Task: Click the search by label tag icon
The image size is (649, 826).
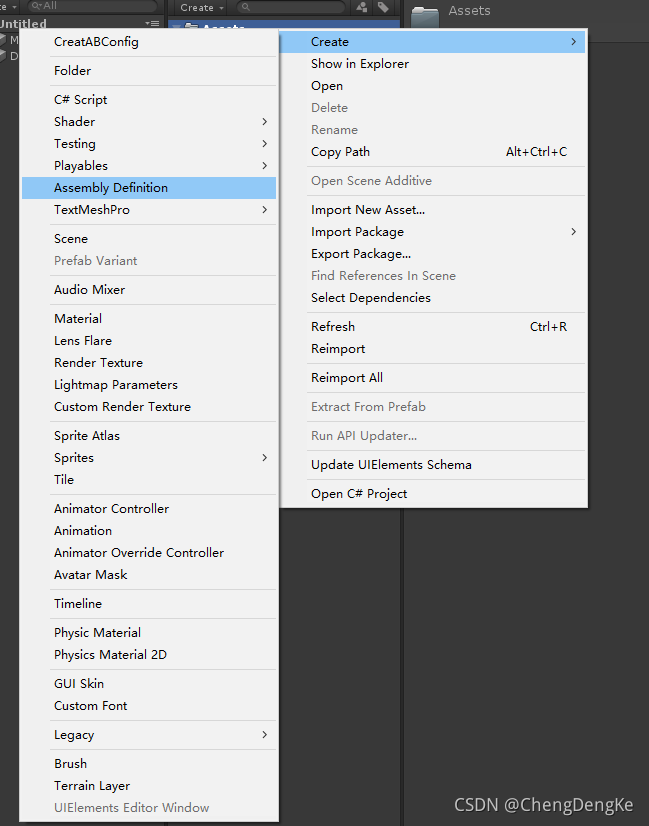Action: pyautogui.click(x=383, y=7)
